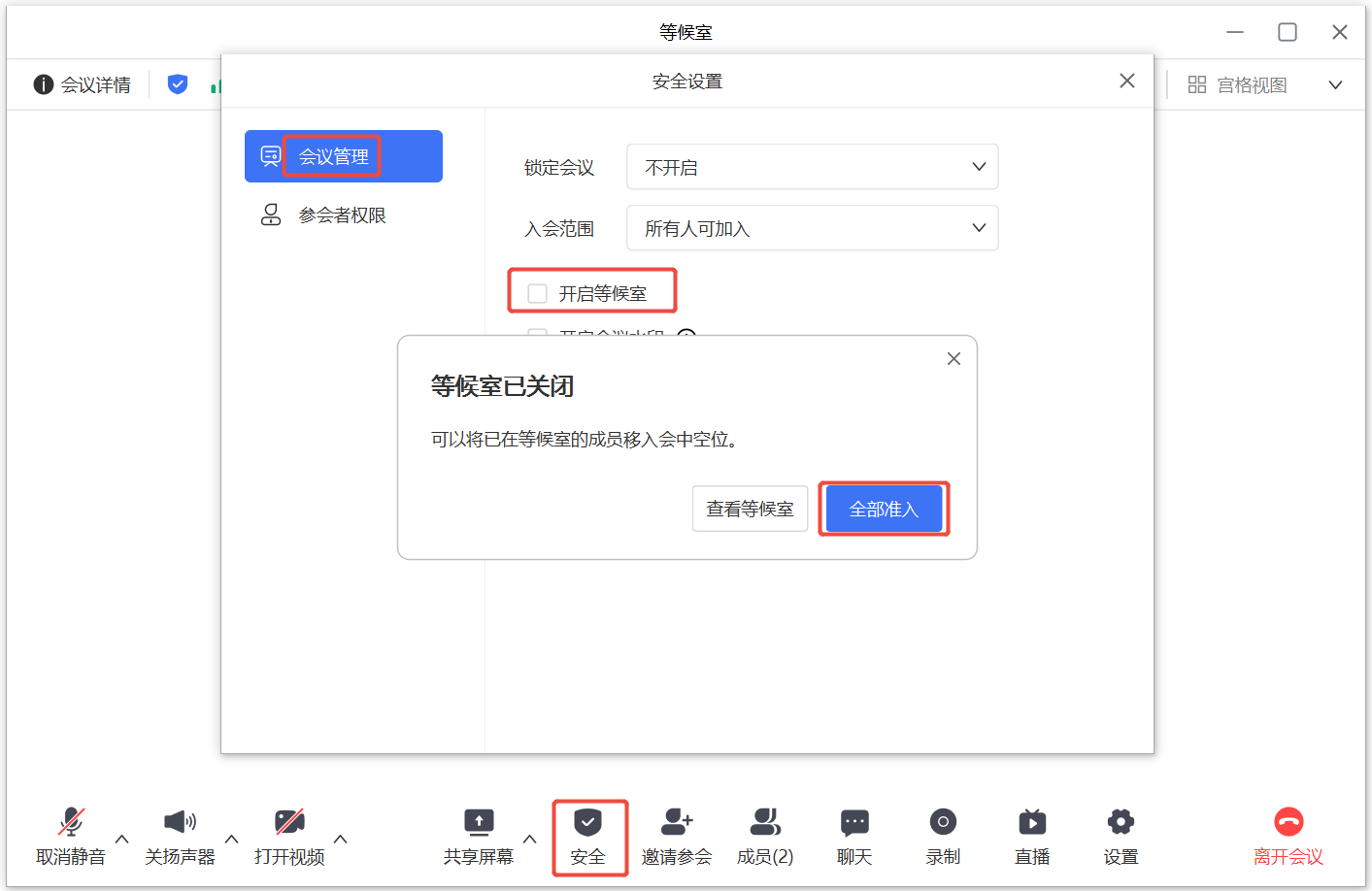Open Settings gear in bottom toolbar

point(1121,823)
